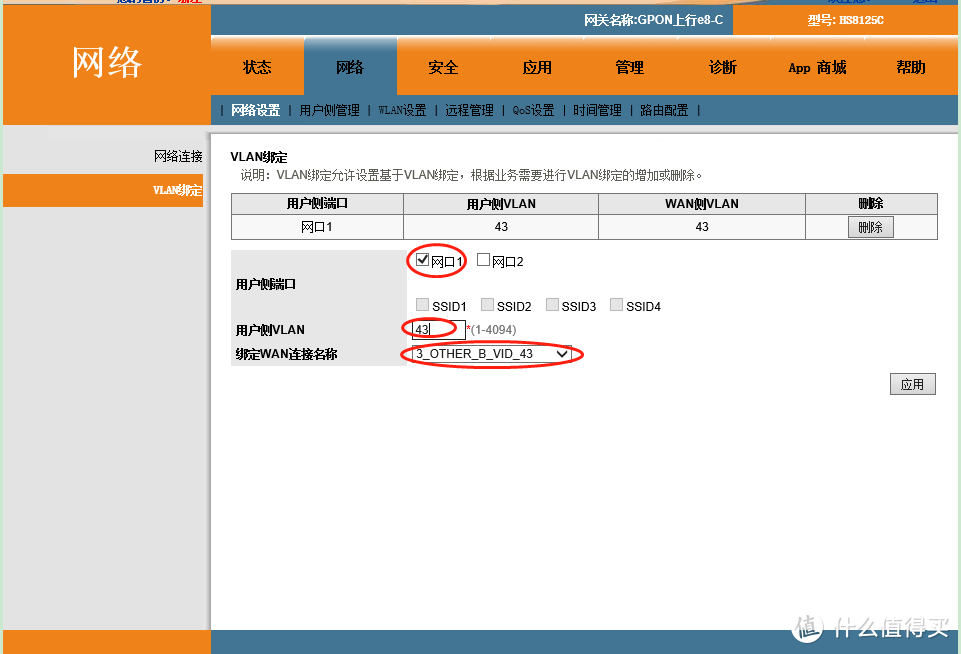Open the 安全 tab

[443, 66]
